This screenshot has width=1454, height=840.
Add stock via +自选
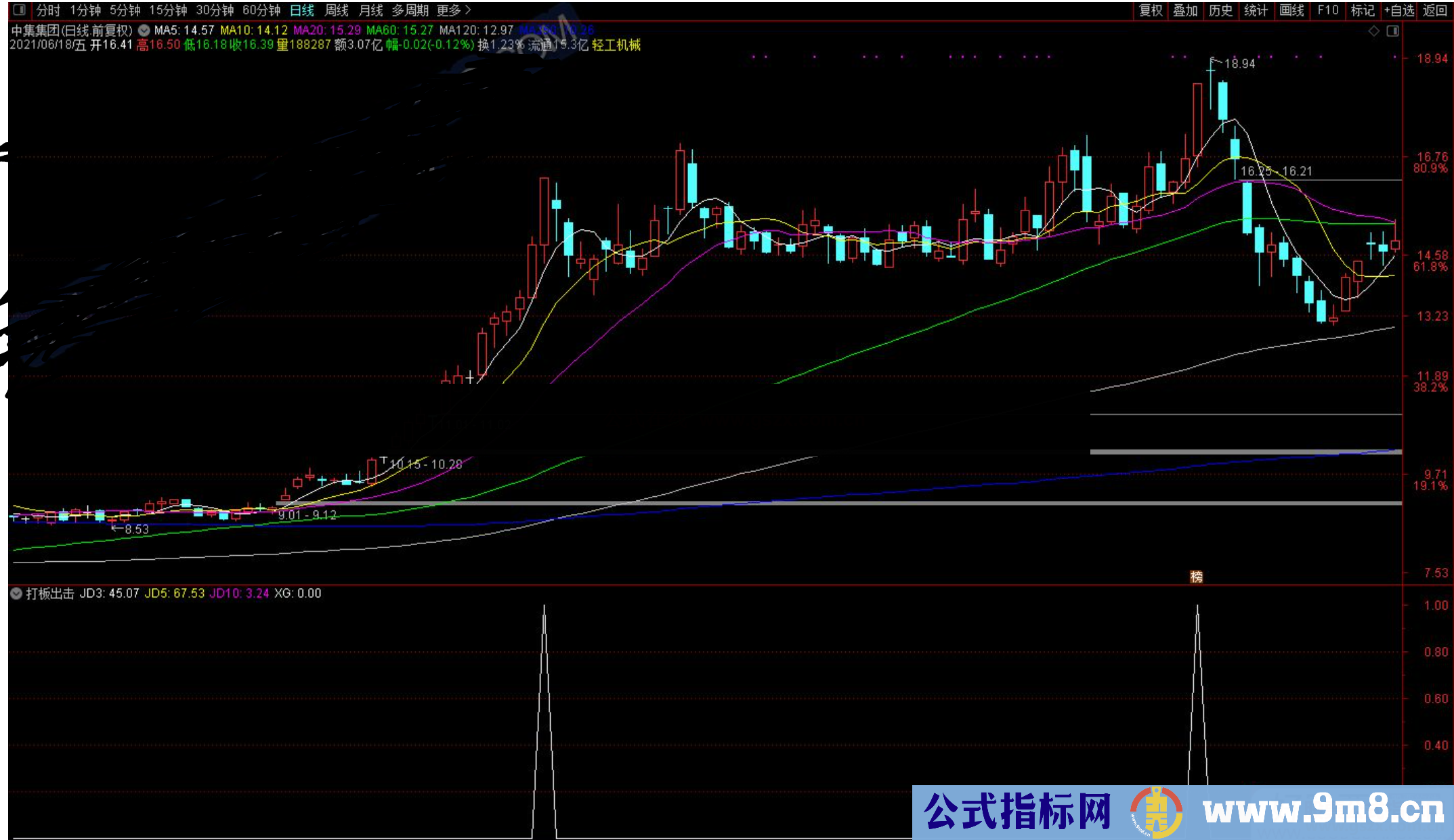(x=1399, y=10)
